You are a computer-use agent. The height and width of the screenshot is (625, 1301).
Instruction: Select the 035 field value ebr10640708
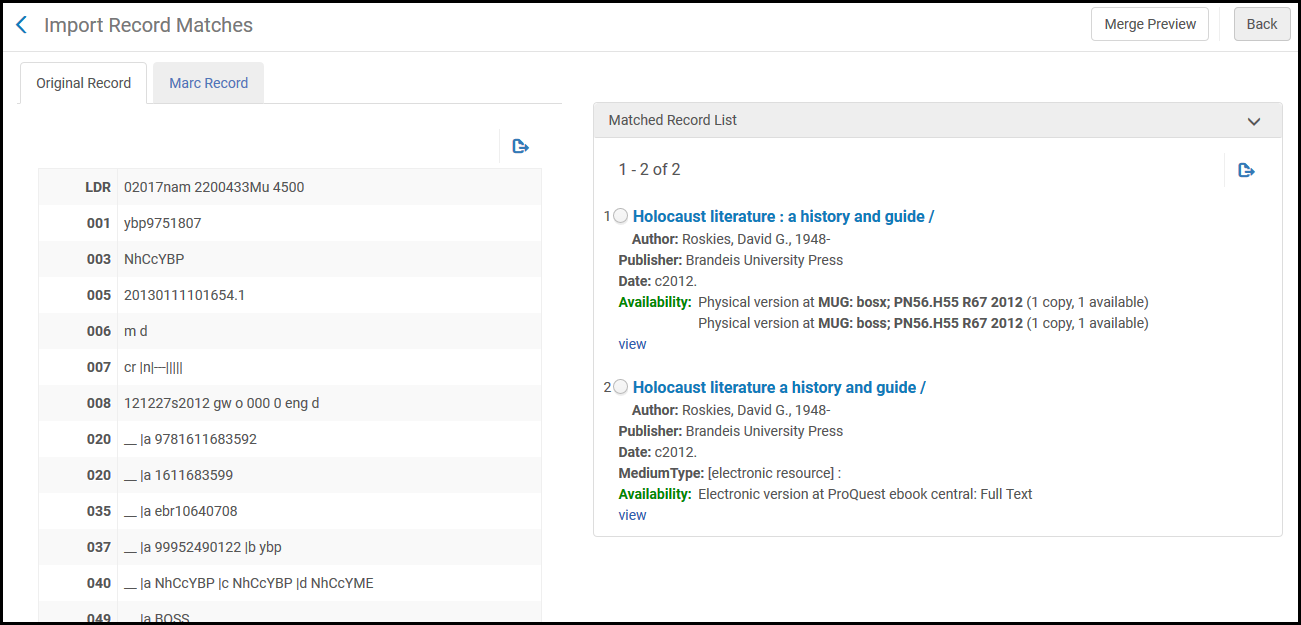tap(181, 511)
